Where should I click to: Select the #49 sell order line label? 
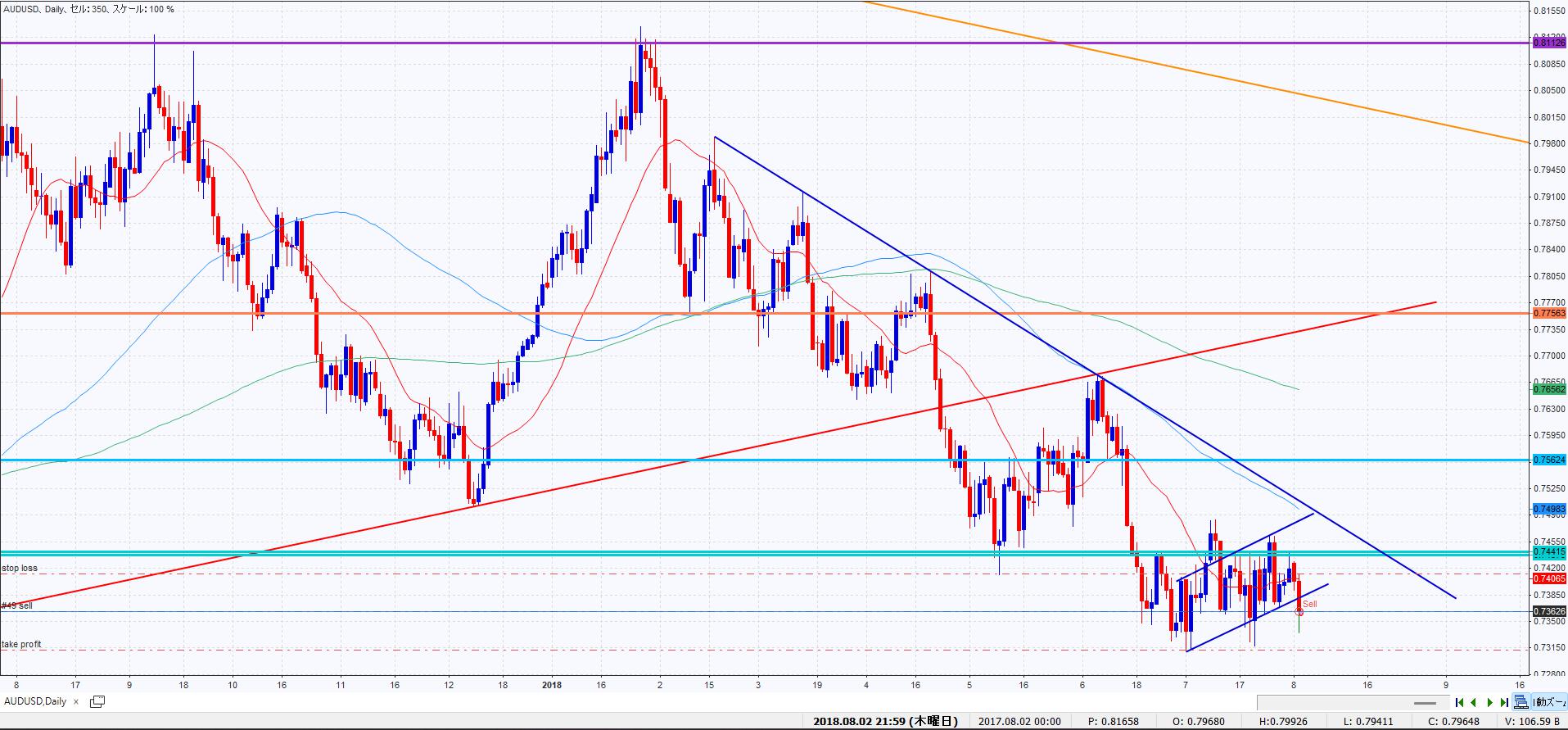17,605
